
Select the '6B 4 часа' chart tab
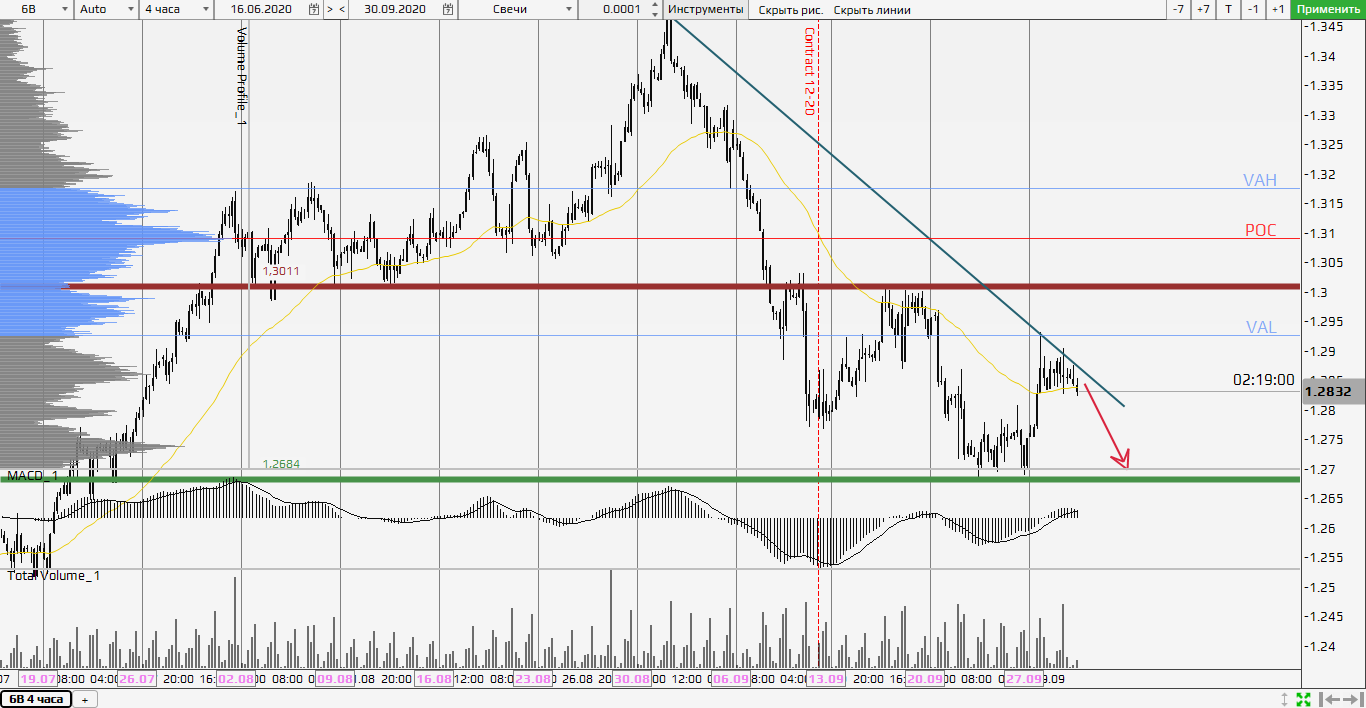pyautogui.click(x=37, y=699)
